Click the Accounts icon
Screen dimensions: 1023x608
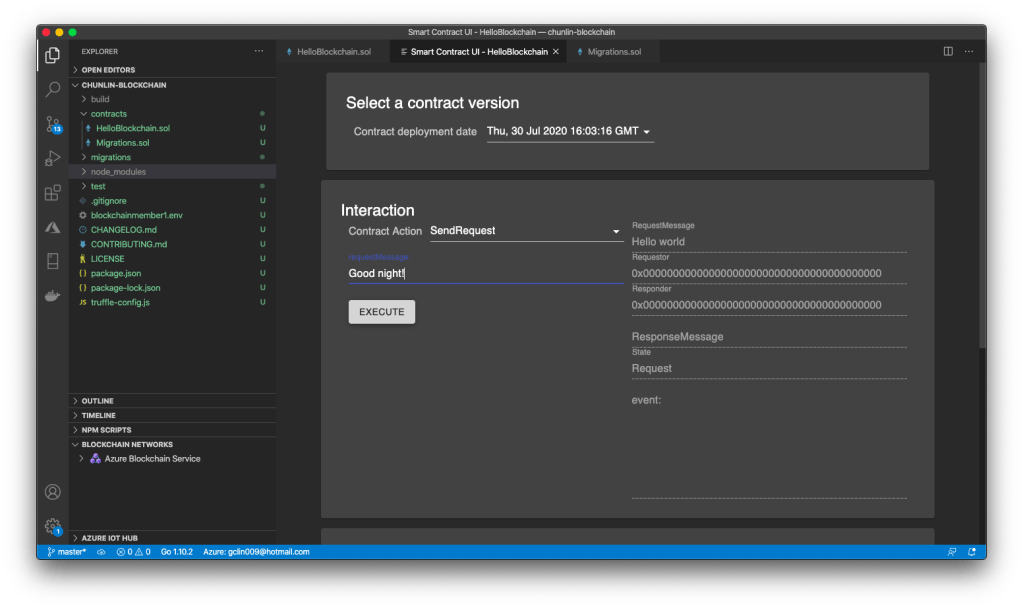point(53,492)
